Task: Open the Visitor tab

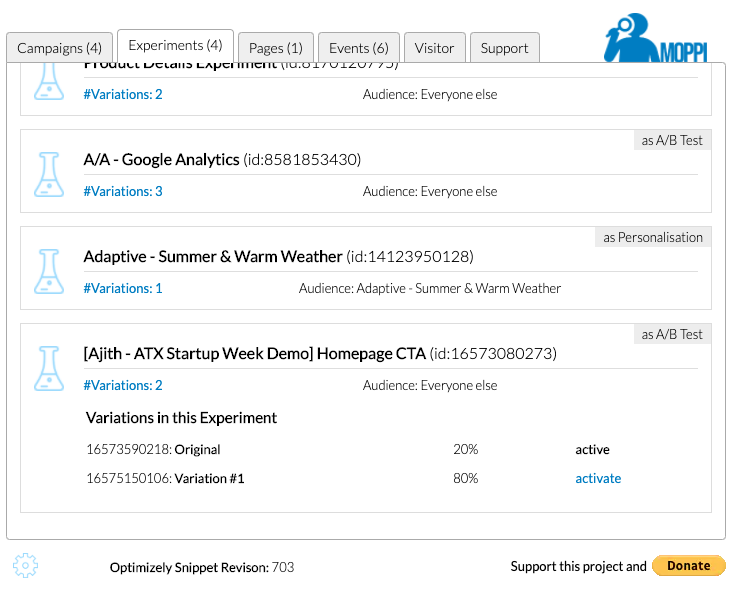Action: pos(434,48)
